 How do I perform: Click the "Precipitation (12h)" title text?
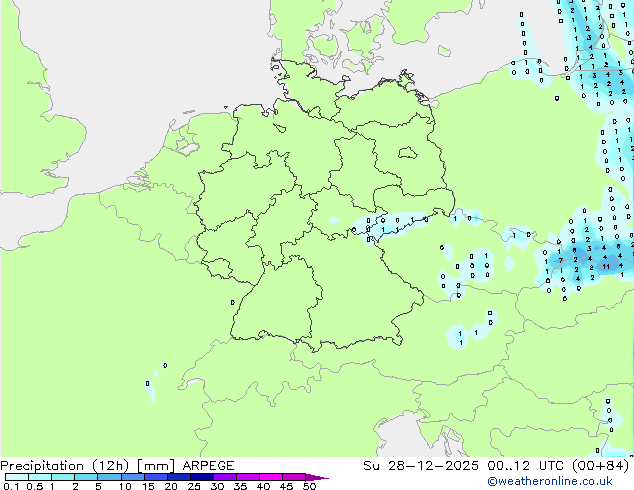coord(65,466)
